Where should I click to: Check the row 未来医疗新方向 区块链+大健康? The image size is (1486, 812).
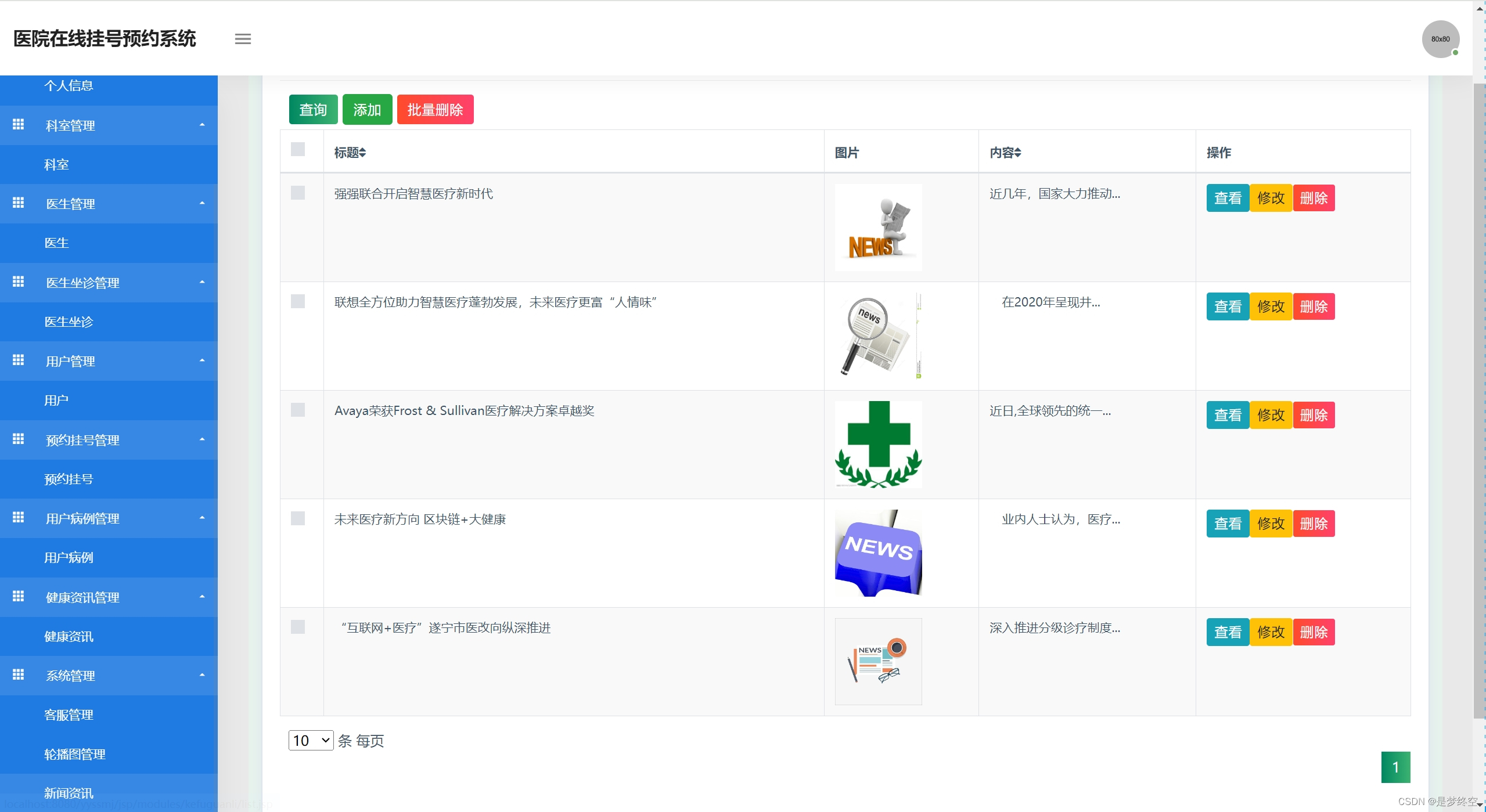click(x=298, y=518)
